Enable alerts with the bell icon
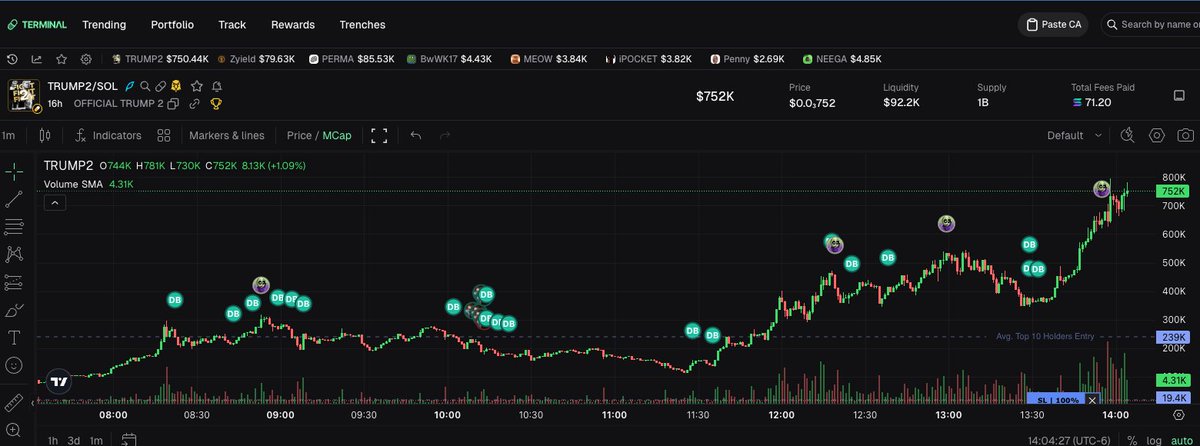The height and width of the screenshot is (446, 1200). coord(217,87)
